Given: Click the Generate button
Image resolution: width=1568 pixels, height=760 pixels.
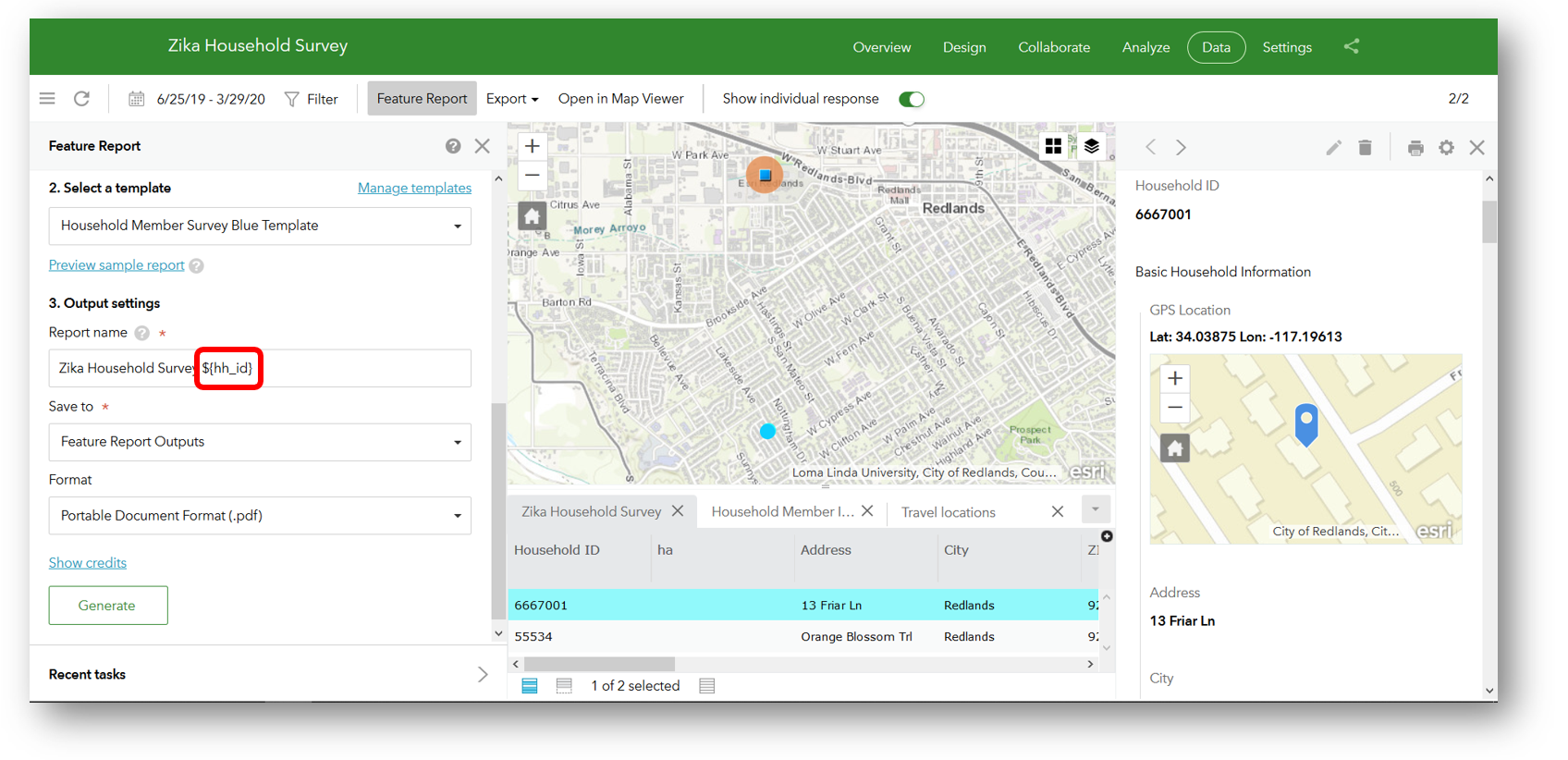Looking at the screenshot, I should click(108, 606).
